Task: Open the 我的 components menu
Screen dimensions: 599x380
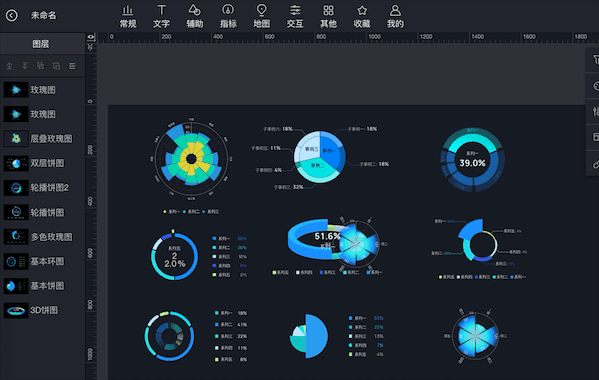Action: click(x=395, y=16)
